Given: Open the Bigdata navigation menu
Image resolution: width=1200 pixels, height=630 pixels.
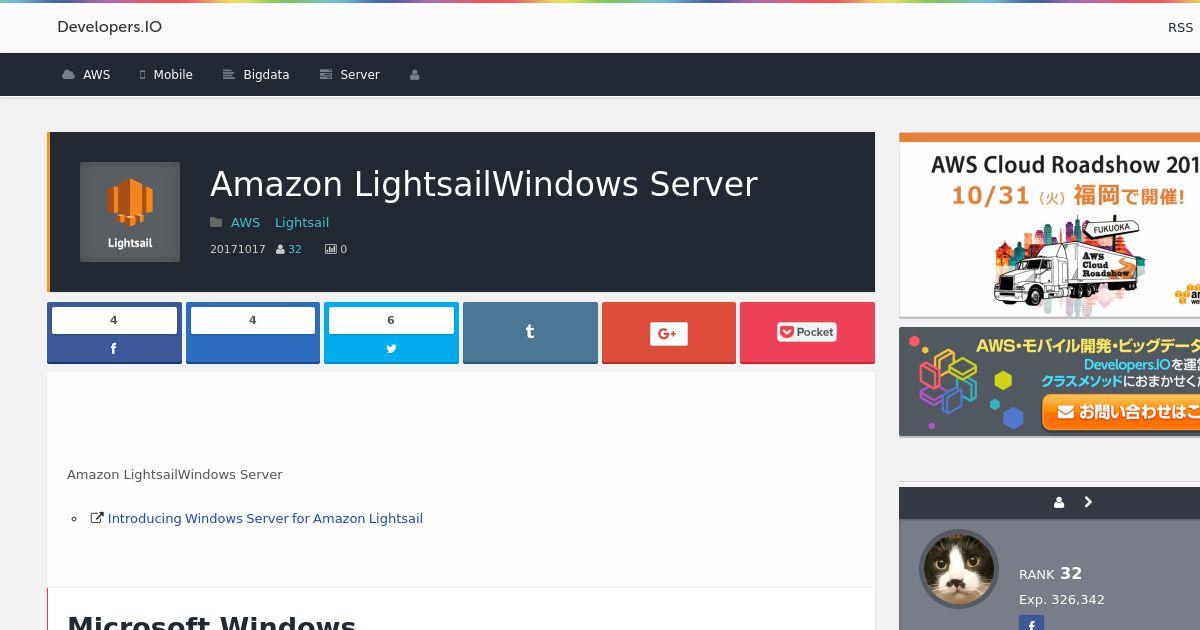Looking at the screenshot, I should pos(256,74).
